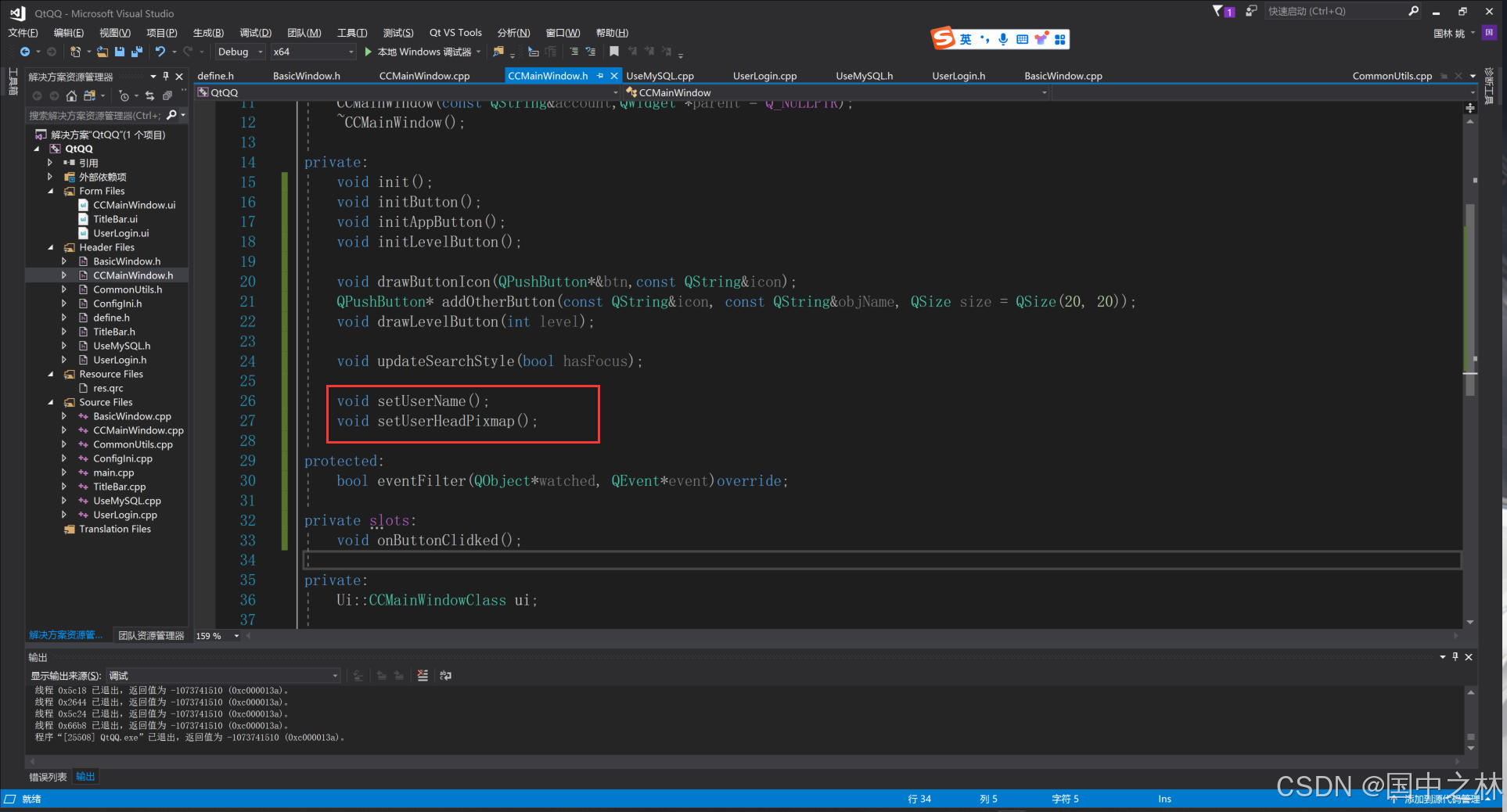1507x812 pixels.
Task: Toggle pin on CCMainWindow.h tab
Action: [x=600, y=76]
